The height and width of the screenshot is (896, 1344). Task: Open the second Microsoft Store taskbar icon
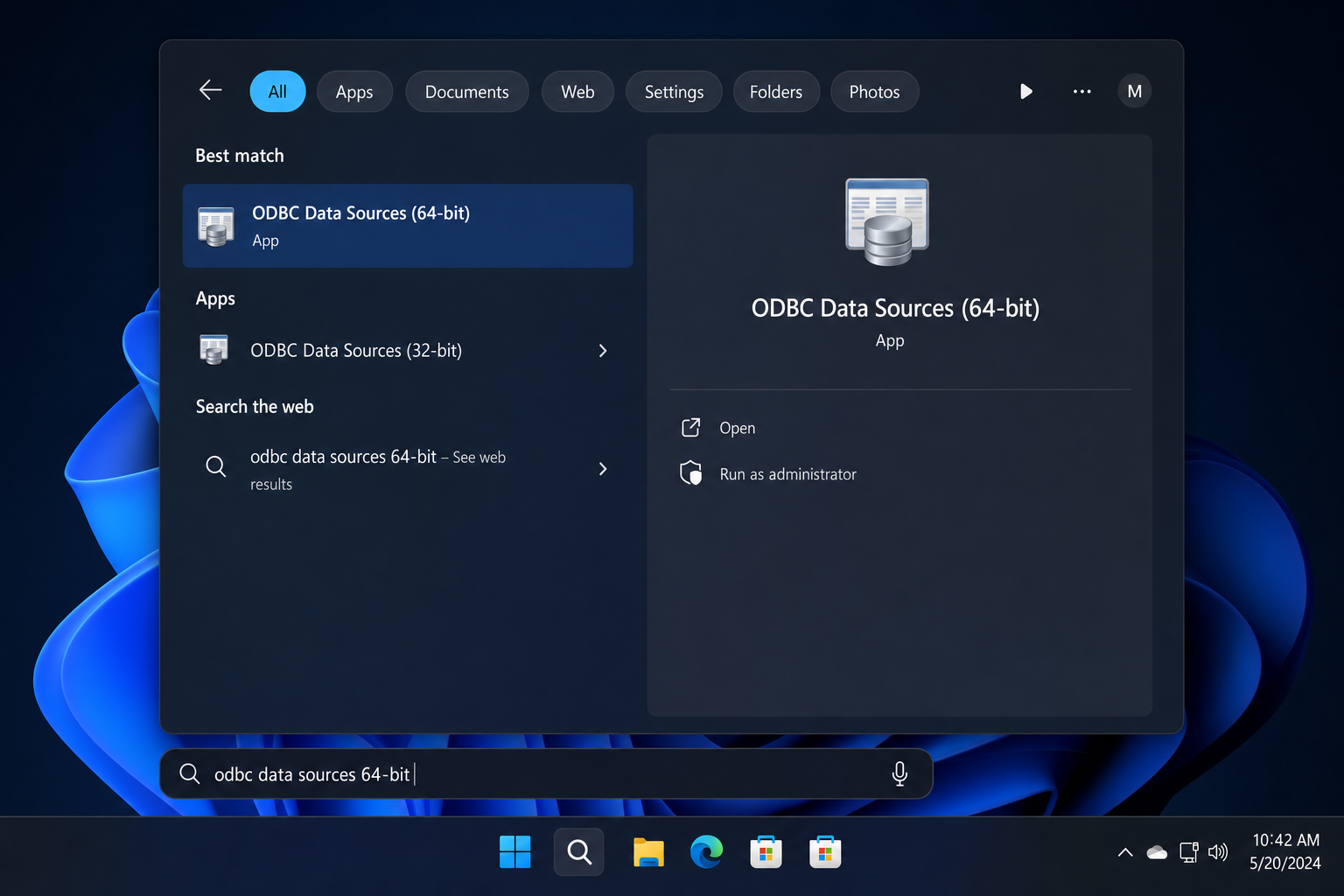(x=825, y=852)
